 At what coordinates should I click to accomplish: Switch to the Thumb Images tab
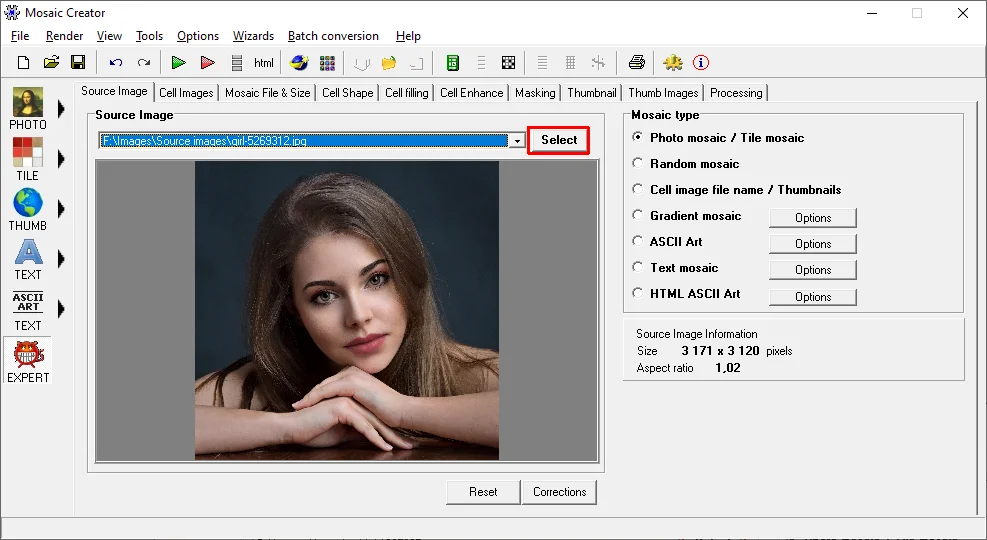tap(663, 93)
